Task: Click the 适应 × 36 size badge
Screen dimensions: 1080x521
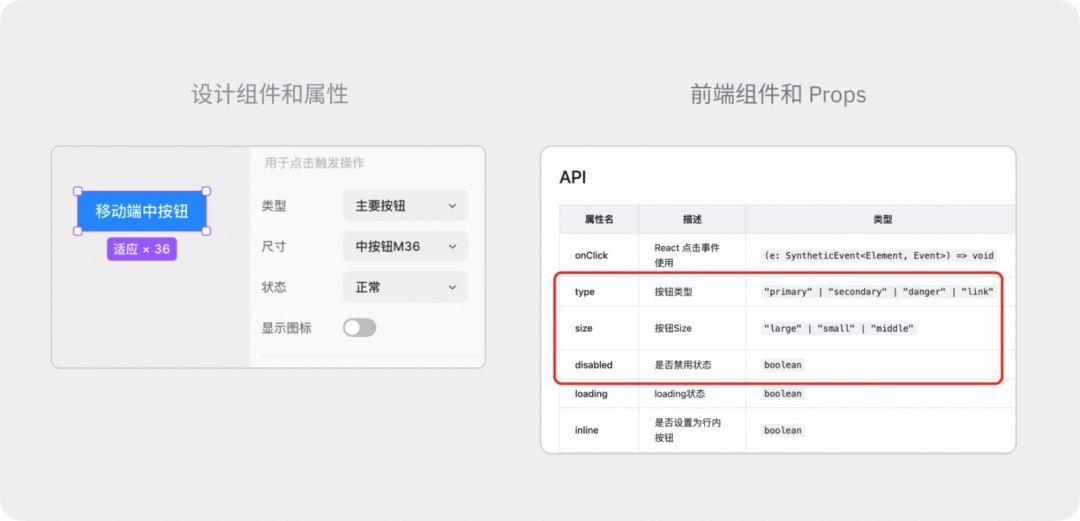Action: pyautogui.click(x=142, y=249)
